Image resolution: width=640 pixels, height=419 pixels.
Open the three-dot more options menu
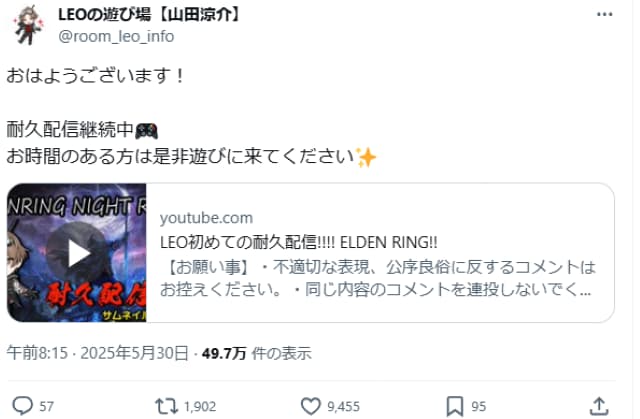604,14
